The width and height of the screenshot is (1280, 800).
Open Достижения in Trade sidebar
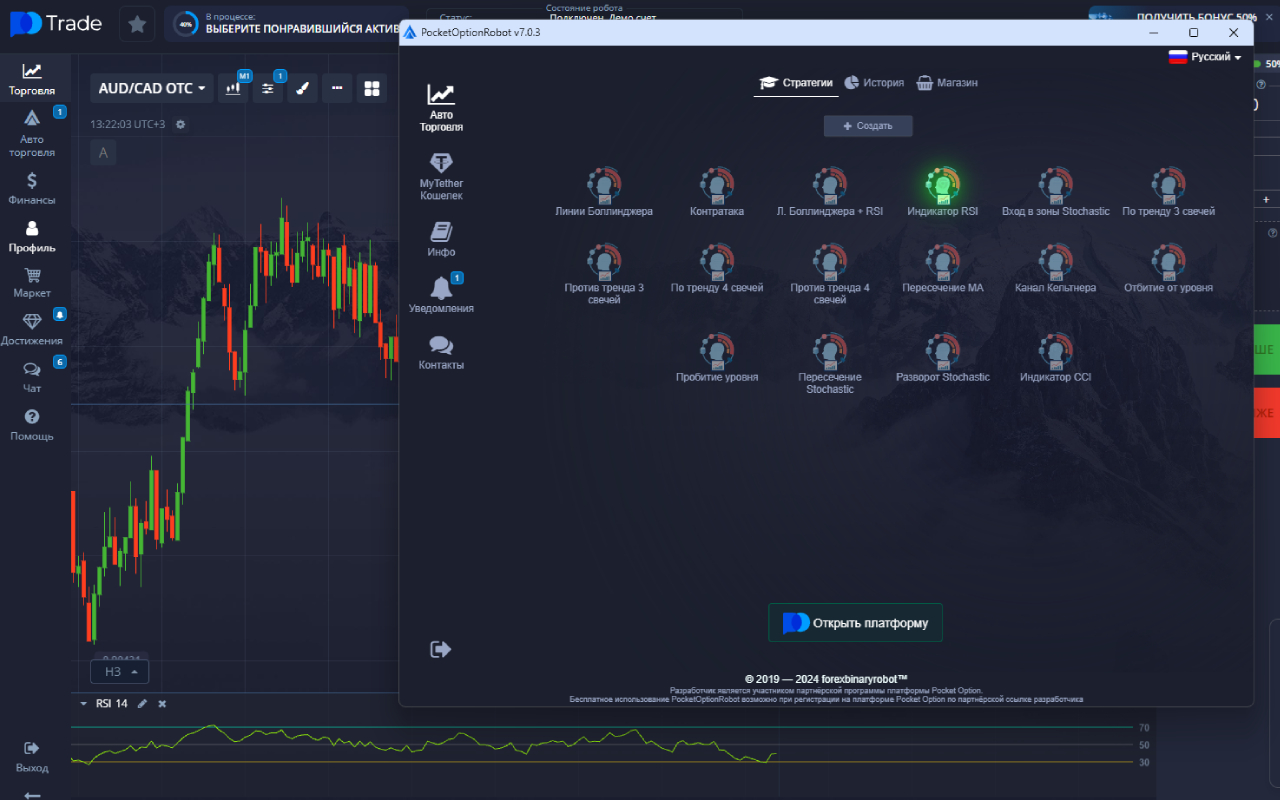pyautogui.click(x=32, y=330)
